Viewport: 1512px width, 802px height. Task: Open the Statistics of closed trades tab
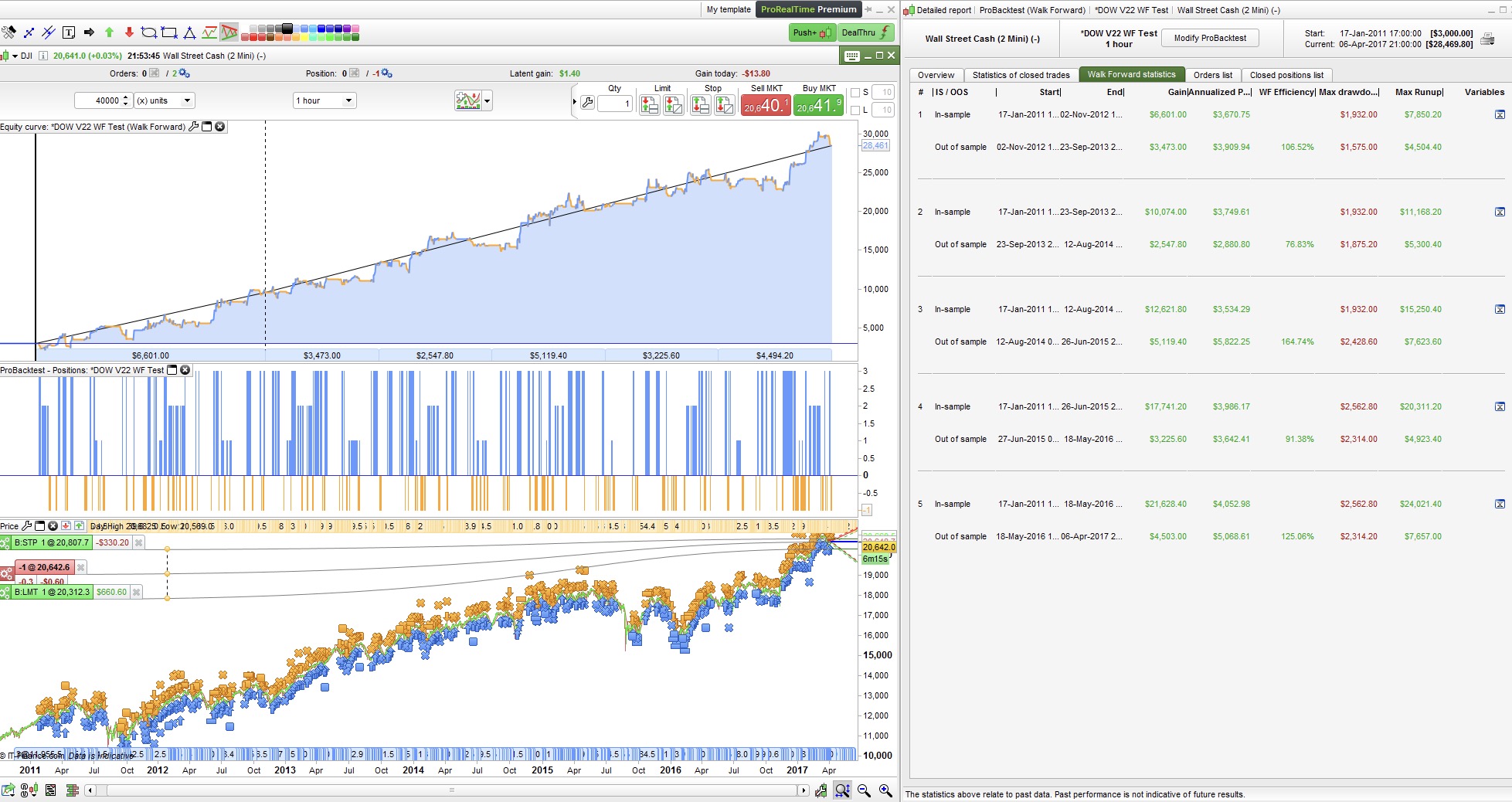(x=1021, y=75)
